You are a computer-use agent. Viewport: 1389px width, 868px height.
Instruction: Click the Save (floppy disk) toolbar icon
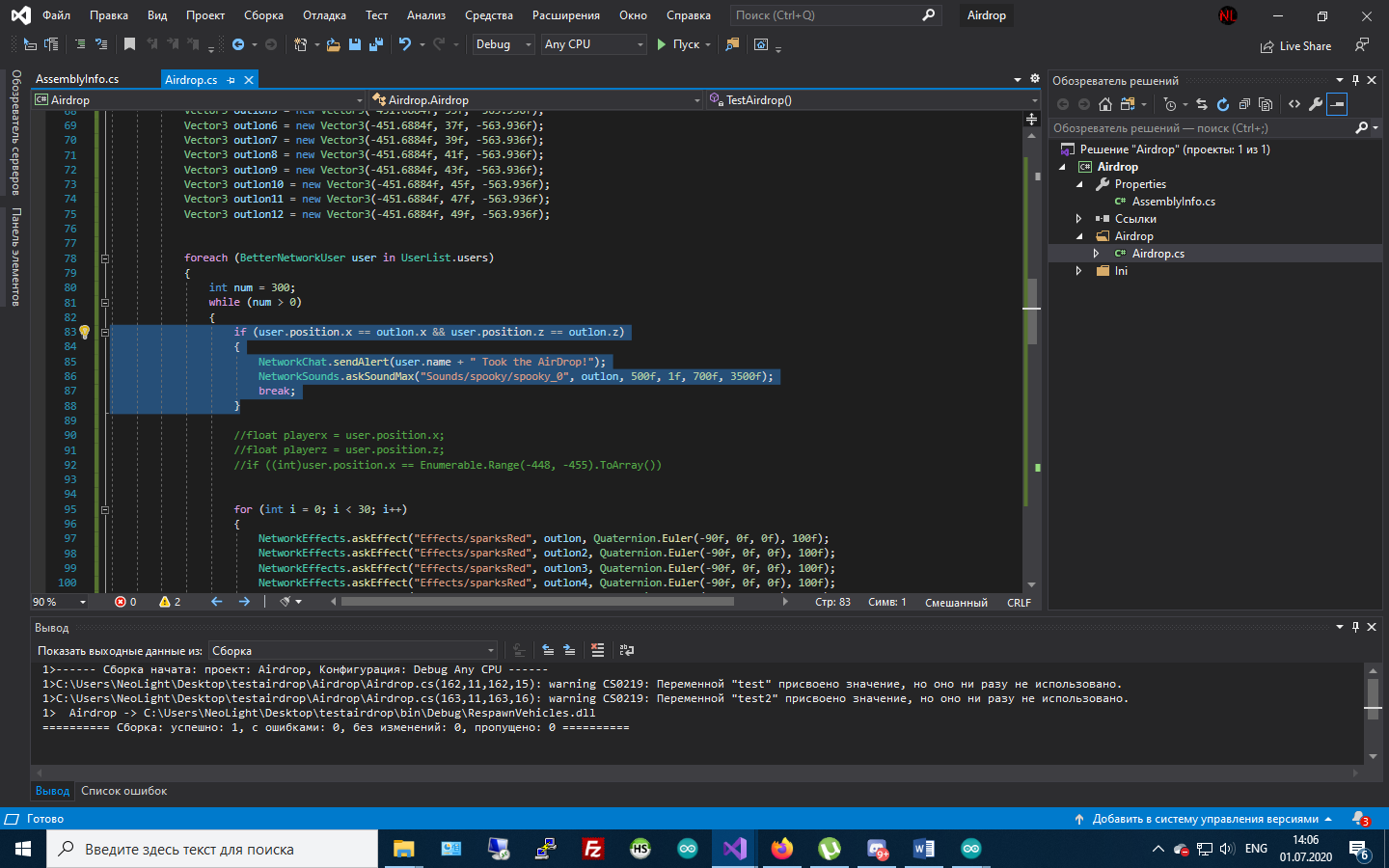click(x=355, y=44)
